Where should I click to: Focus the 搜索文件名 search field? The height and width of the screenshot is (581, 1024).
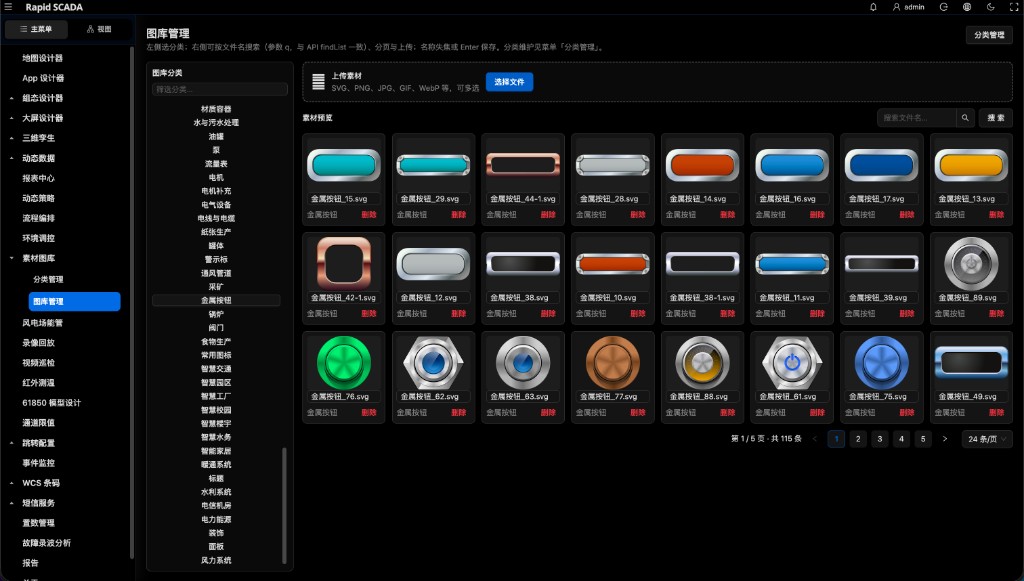[916, 118]
